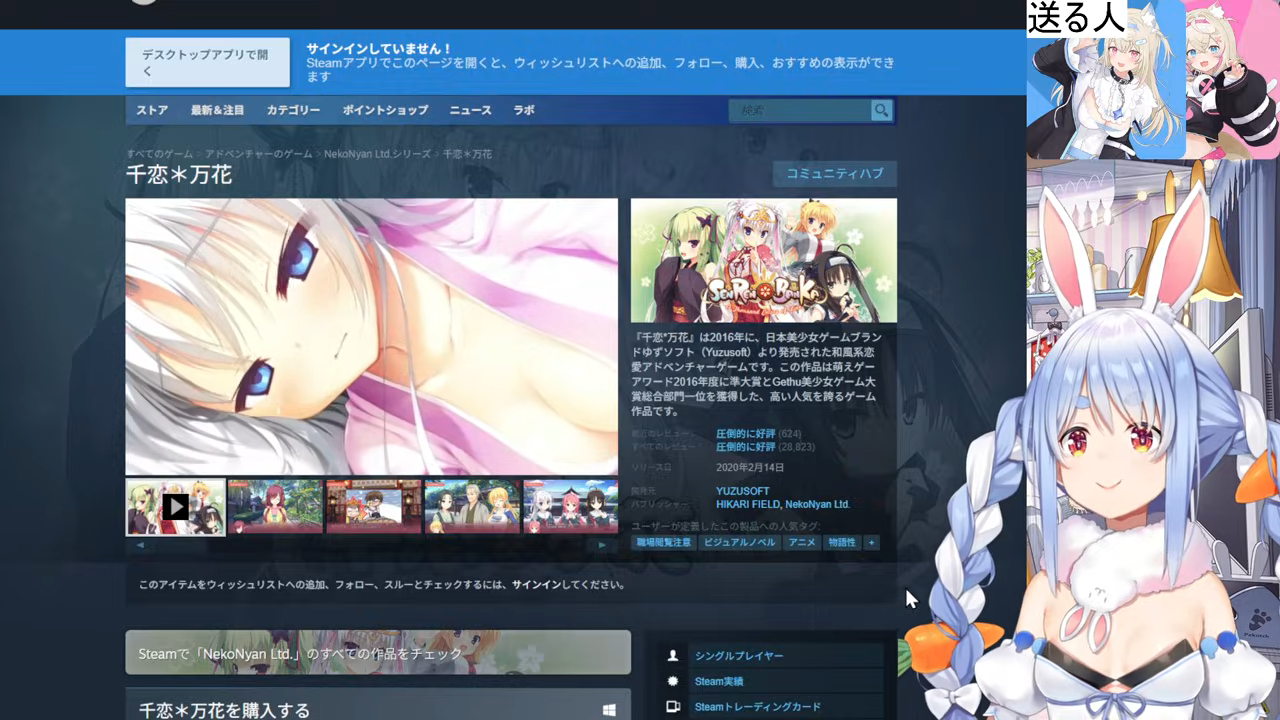The height and width of the screenshot is (720, 1280).
Task: Open NekoNyan Ltd. publisher link
Action: coord(817,504)
